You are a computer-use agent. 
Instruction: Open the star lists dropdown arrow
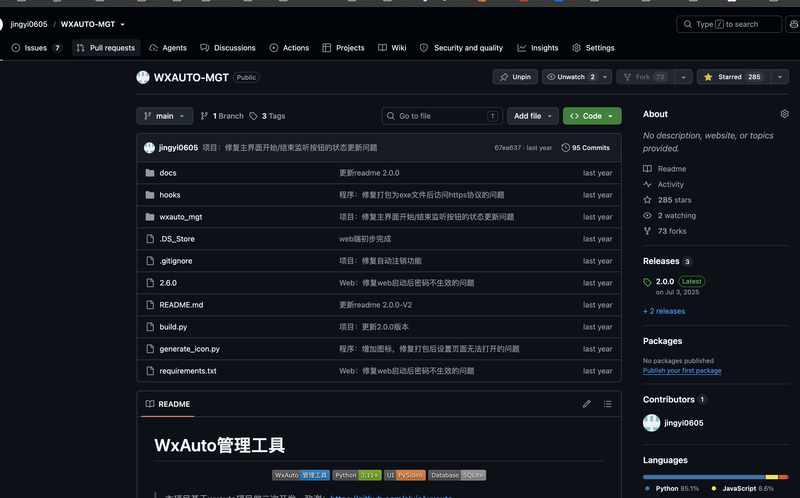point(780,77)
